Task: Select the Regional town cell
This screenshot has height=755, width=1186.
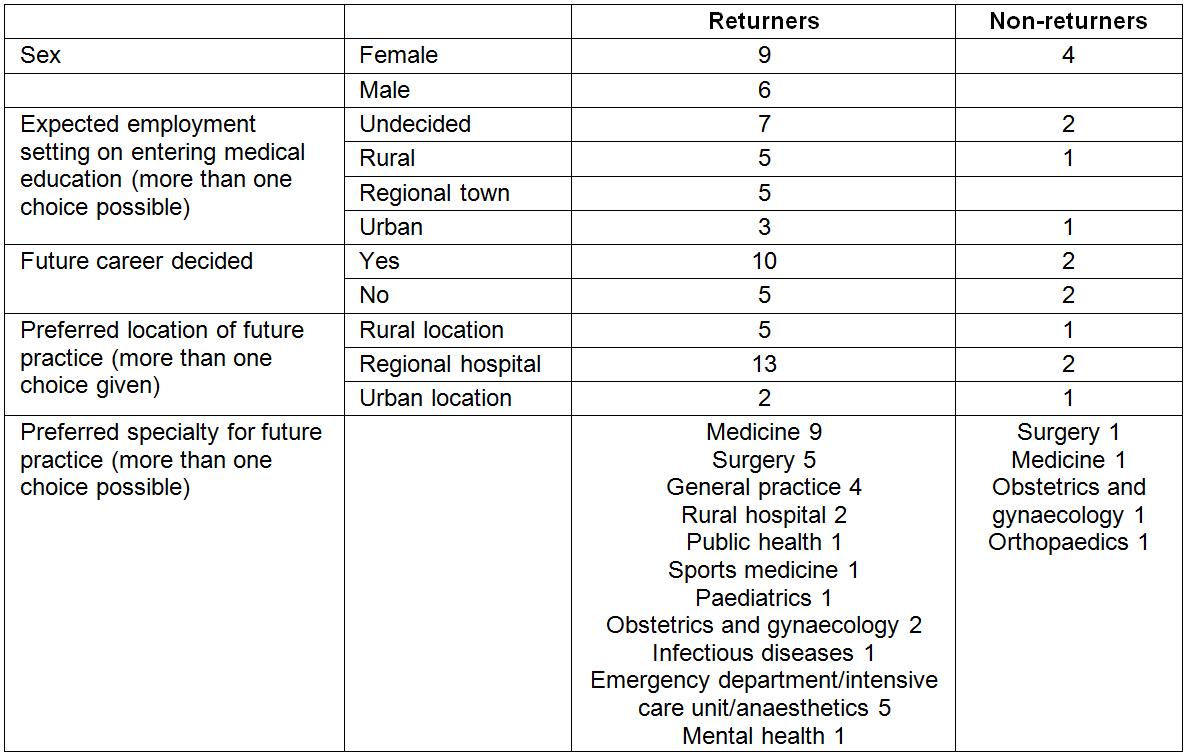Action: pos(434,193)
